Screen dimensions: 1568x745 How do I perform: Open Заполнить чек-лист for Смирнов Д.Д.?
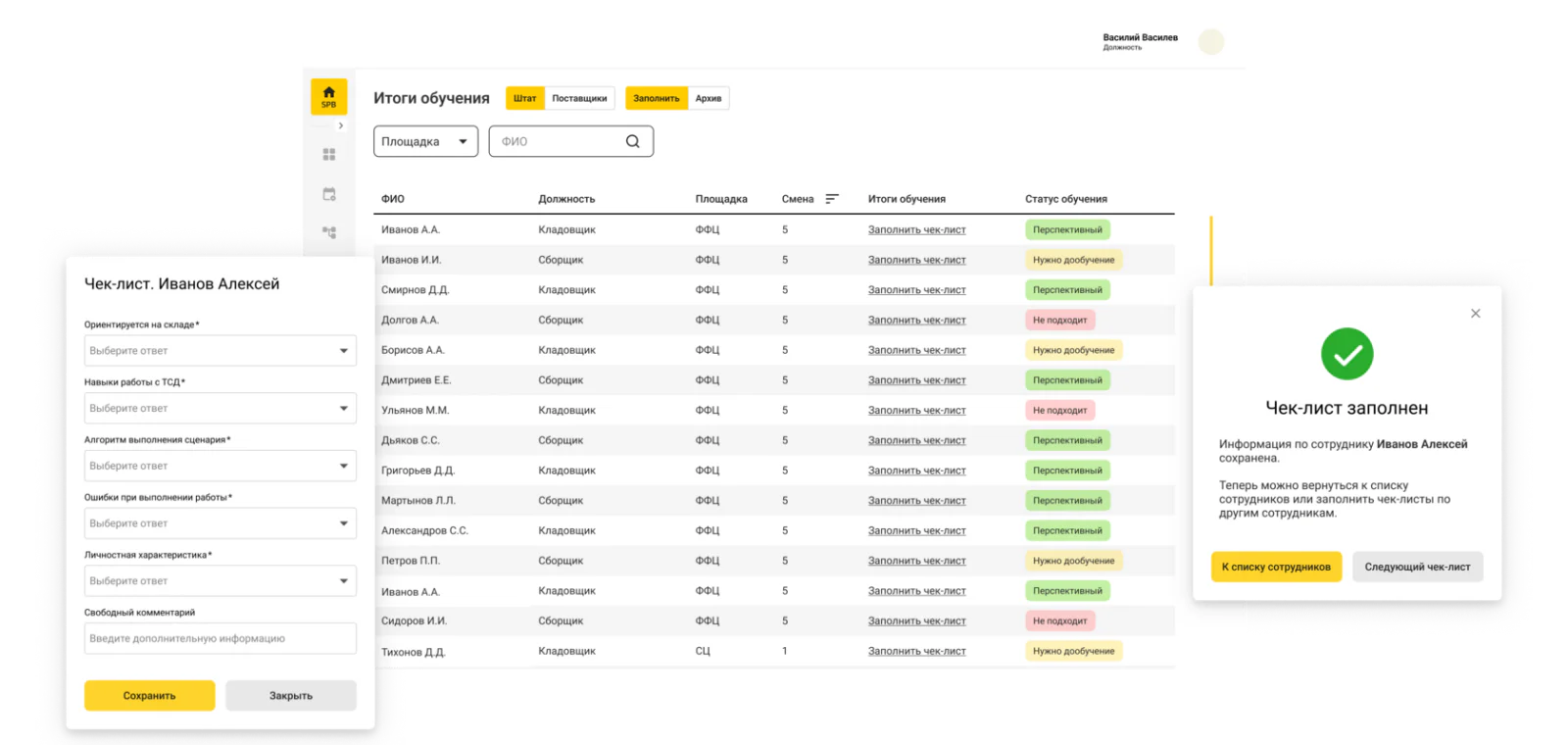coord(916,290)
